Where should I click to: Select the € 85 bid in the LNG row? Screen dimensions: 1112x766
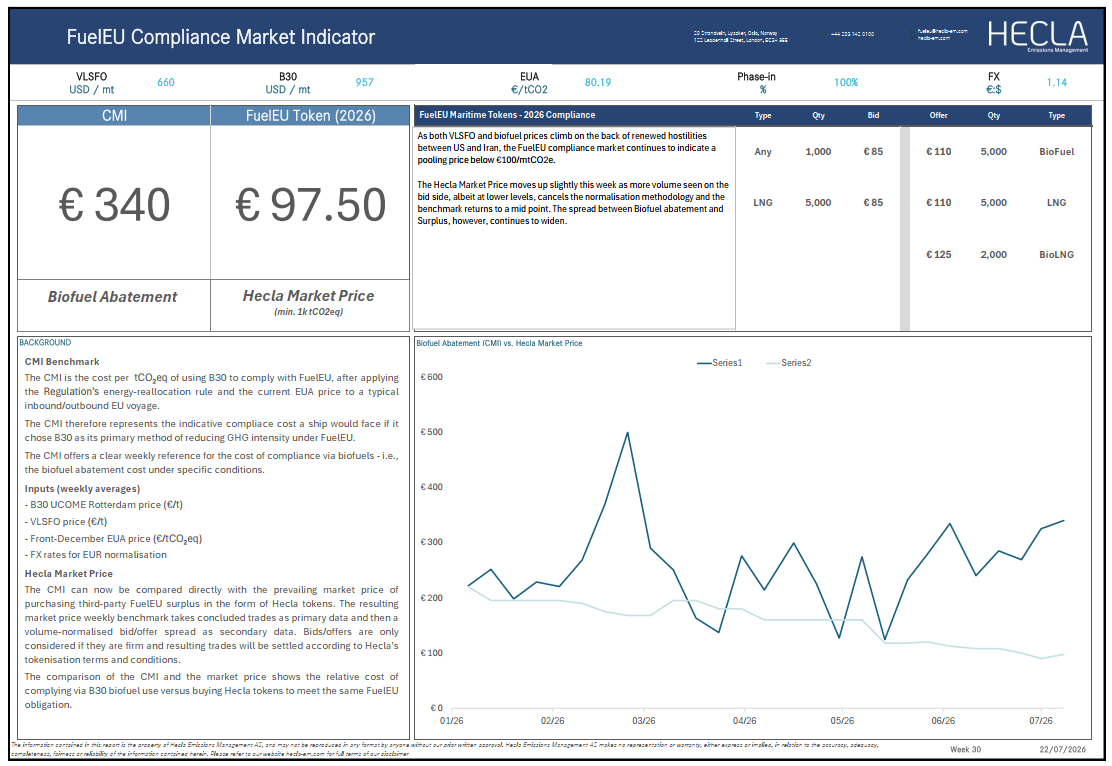coord(873,203)
